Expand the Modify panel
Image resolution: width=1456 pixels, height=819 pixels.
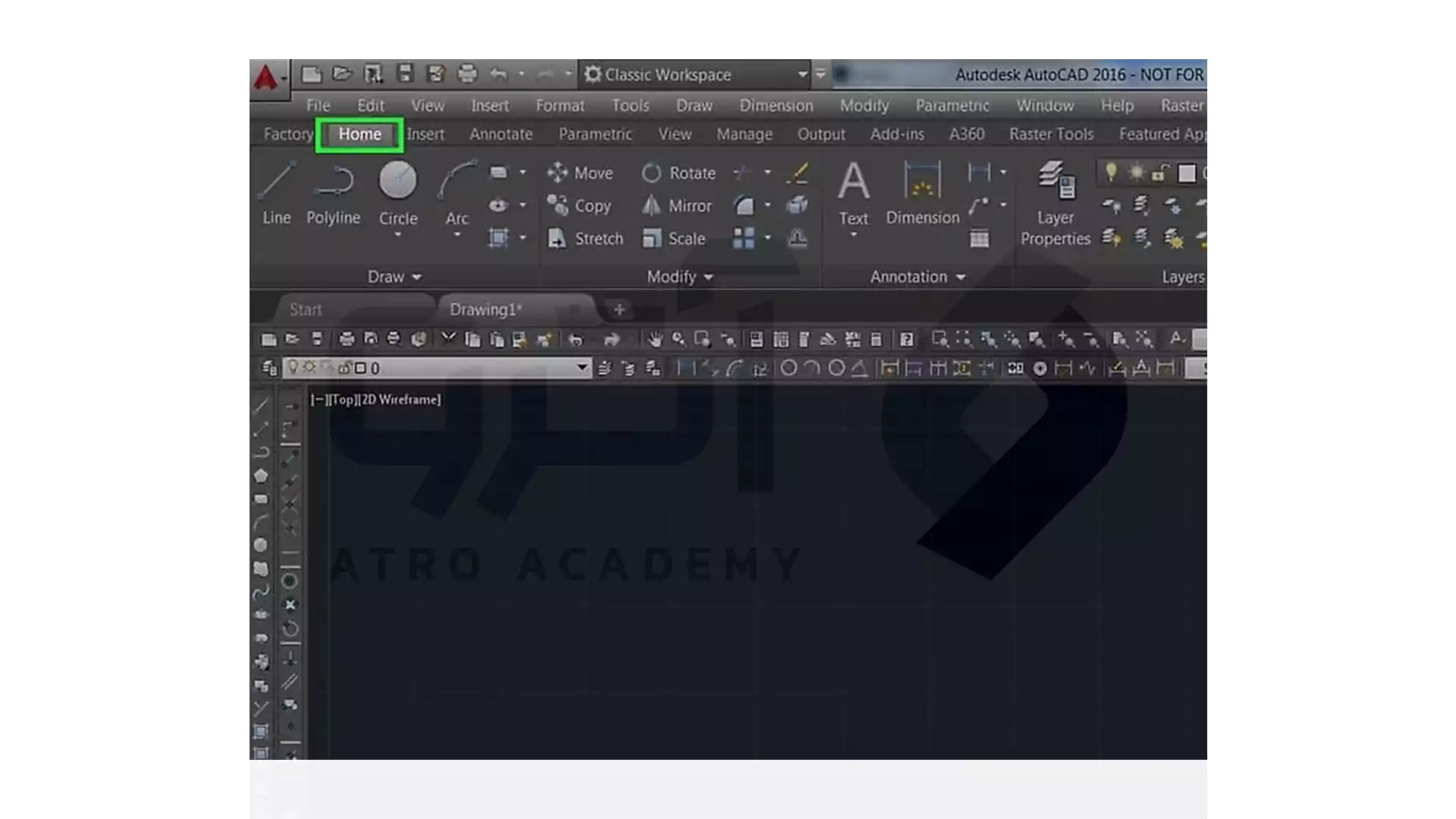[679, 277]
